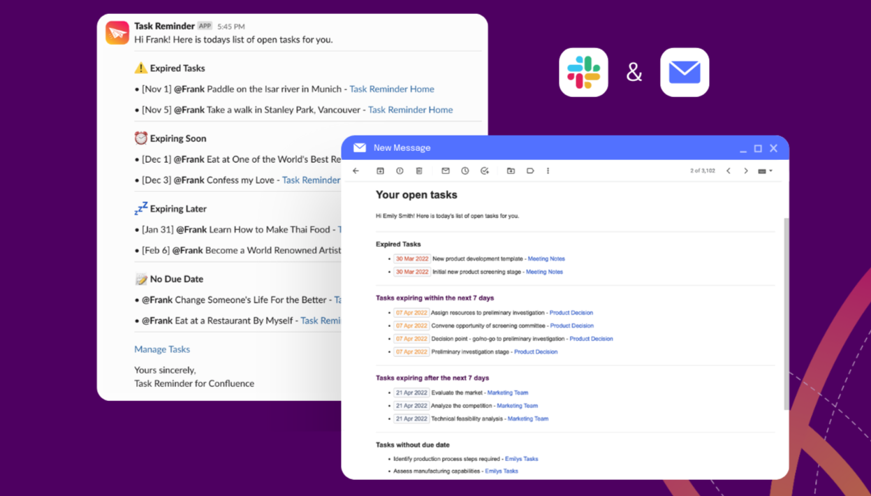Click the No Due Date heading

[177, 279]
